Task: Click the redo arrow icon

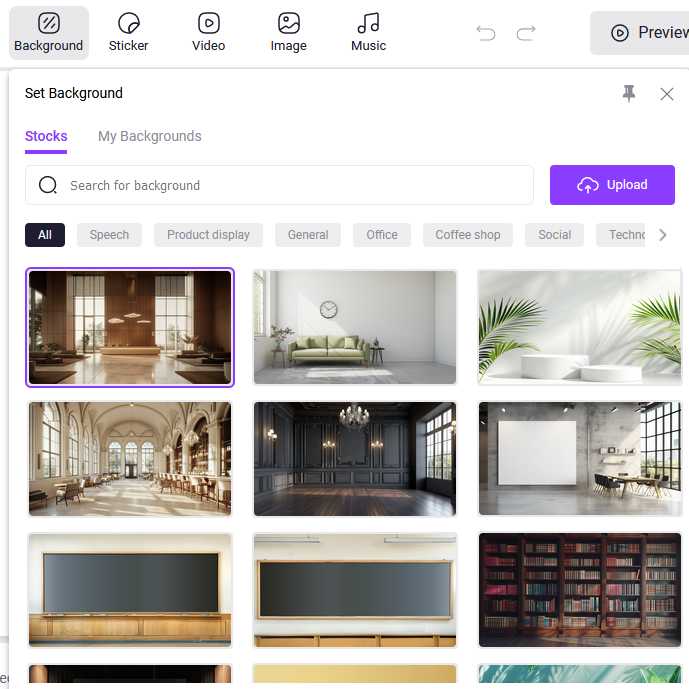Action: pyautogui.click(x=526, y=33)
